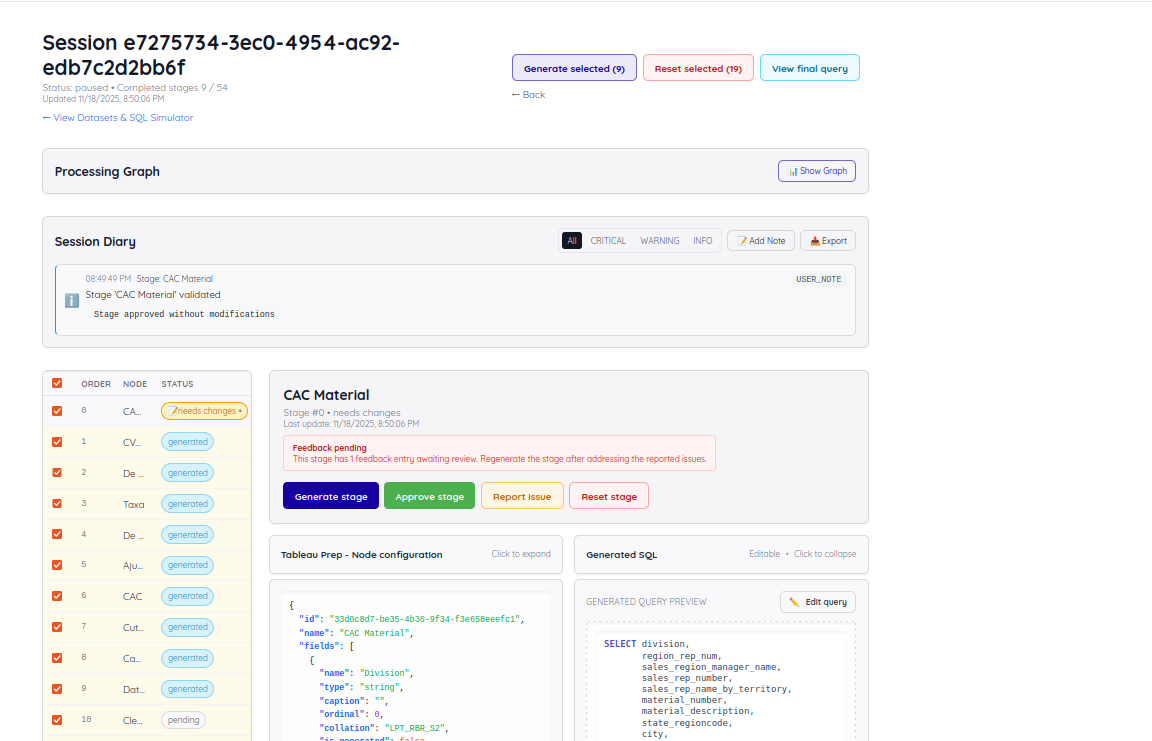This screenshot has width=1152, height=741.
Task: Click the 'LPT_RBR_S2' collation value
Action: tap(414, 728)
